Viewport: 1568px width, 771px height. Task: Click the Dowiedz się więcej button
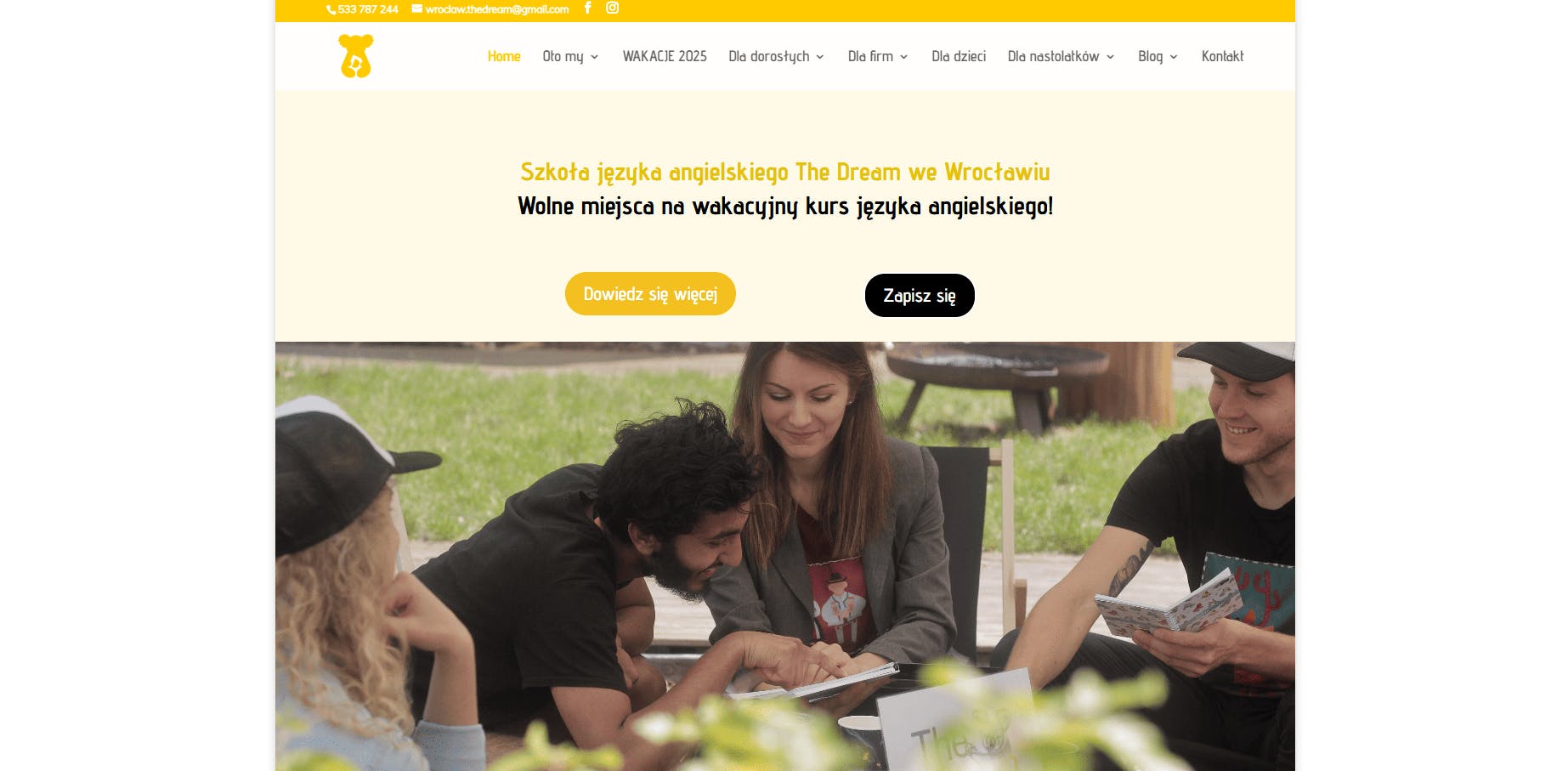650,294
